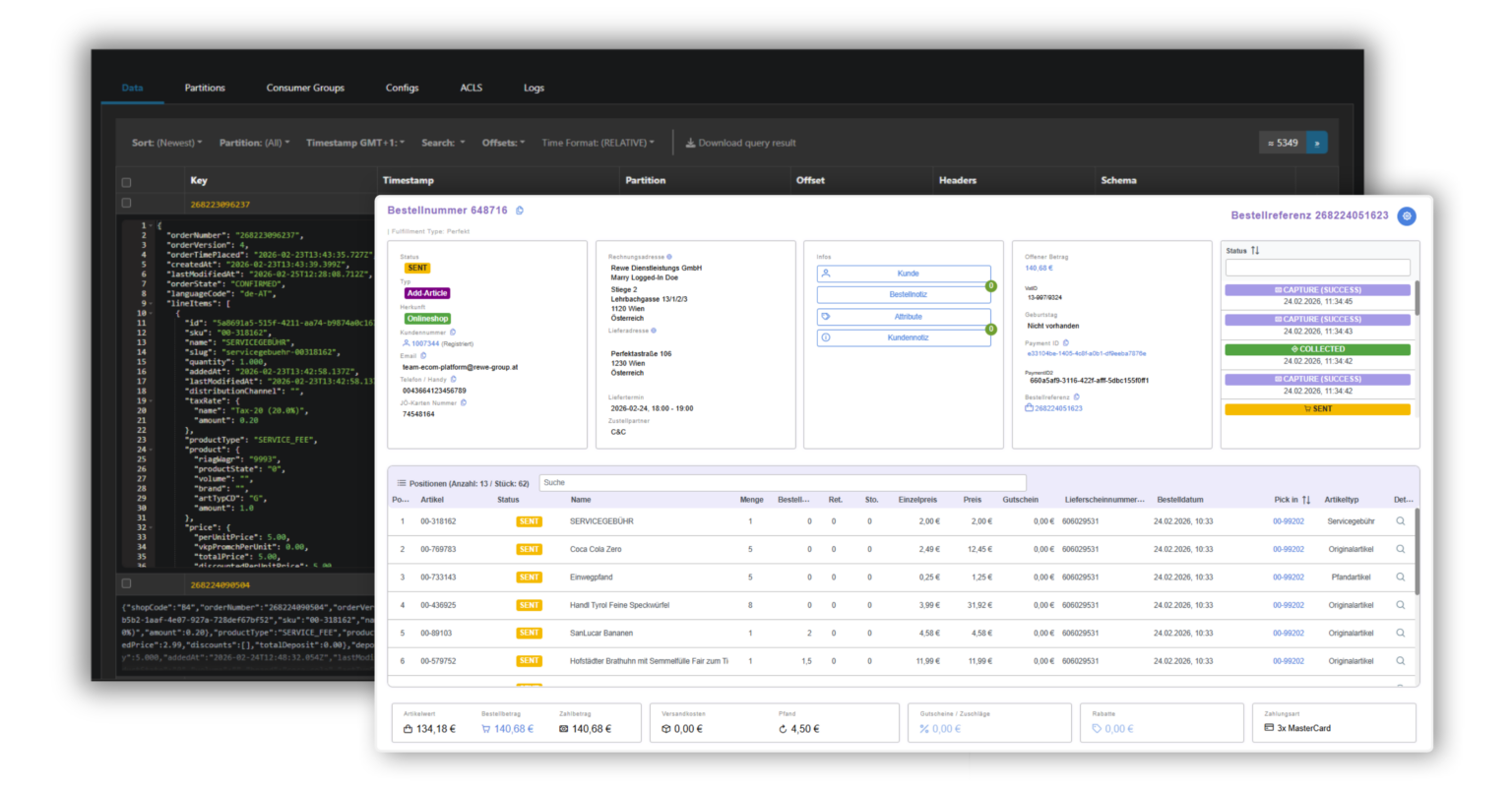Click the Pick in column sort icon

click(1306, 500)
